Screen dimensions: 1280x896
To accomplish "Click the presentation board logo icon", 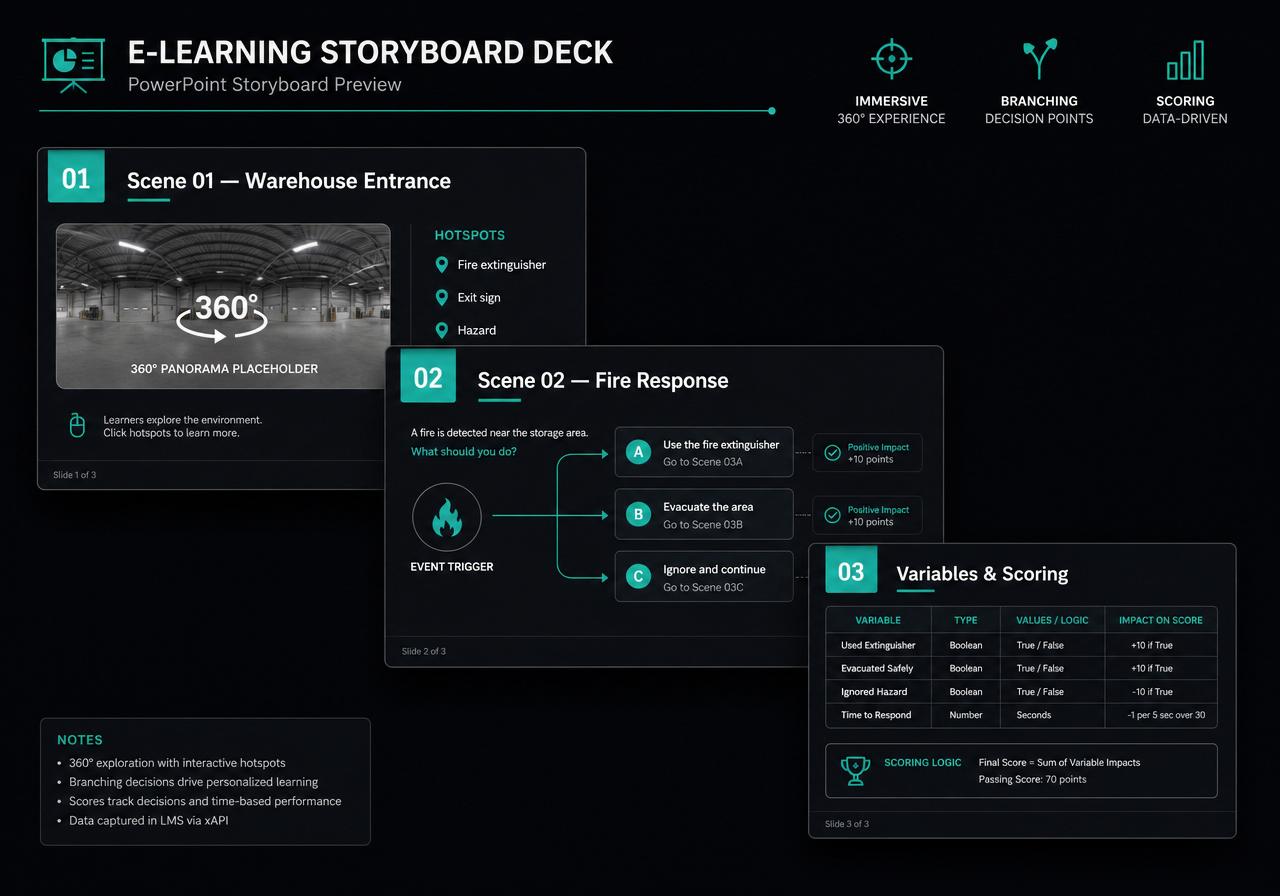I will 73,65.
